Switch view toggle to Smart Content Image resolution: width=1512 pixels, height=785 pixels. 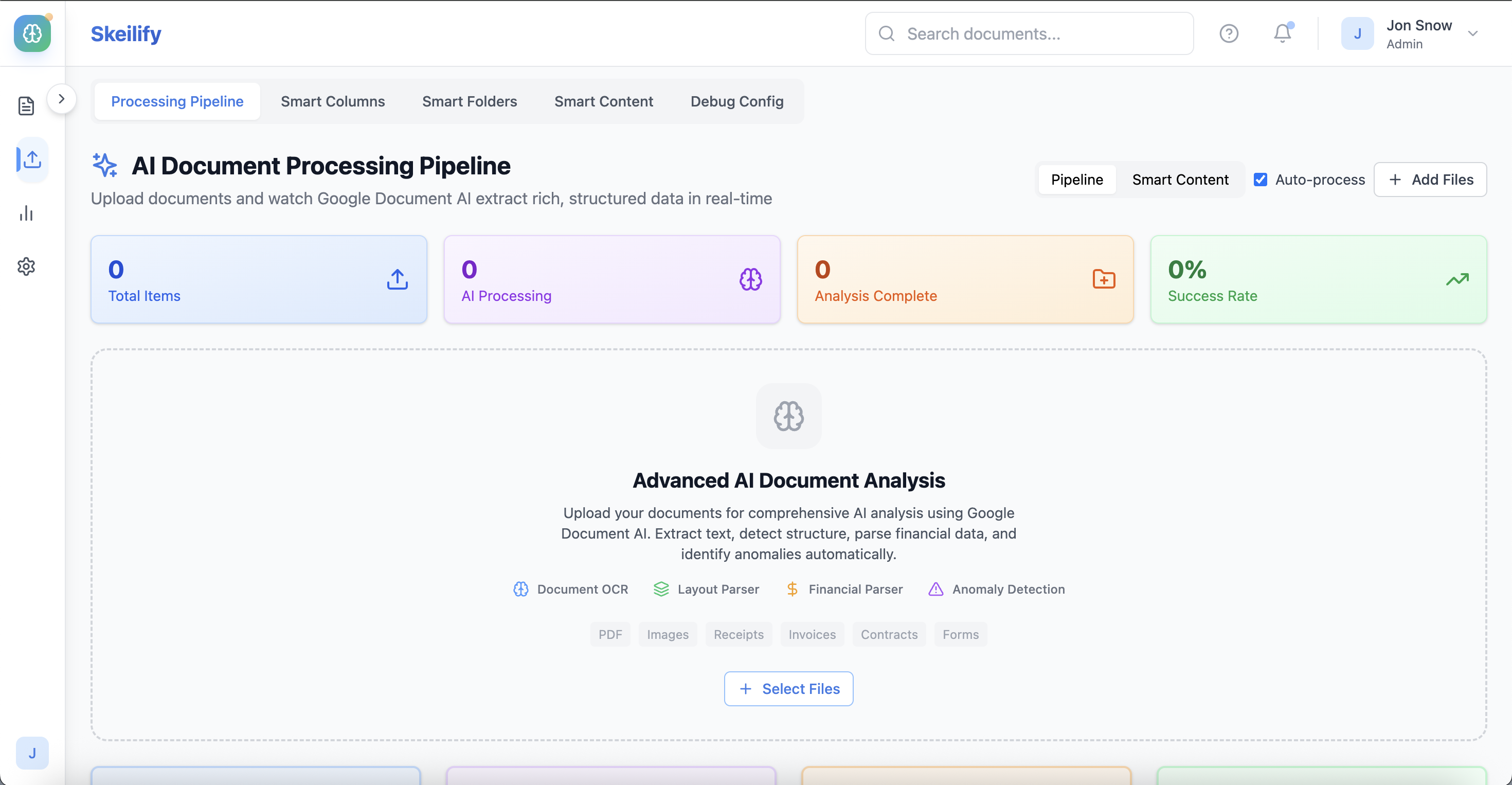click(x=1180, y=180)
